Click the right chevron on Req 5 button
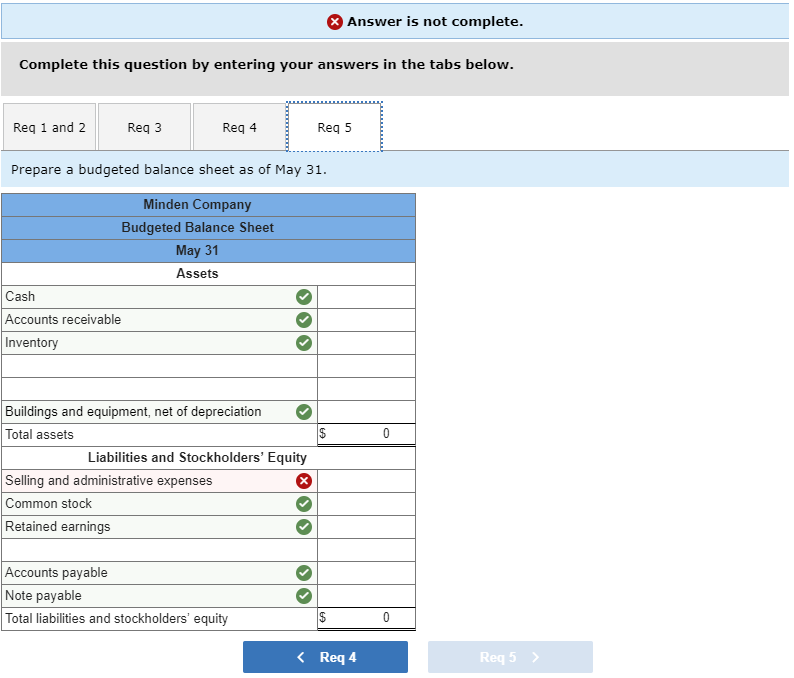The width and height of the screenshot is (794, 678). 535,657
